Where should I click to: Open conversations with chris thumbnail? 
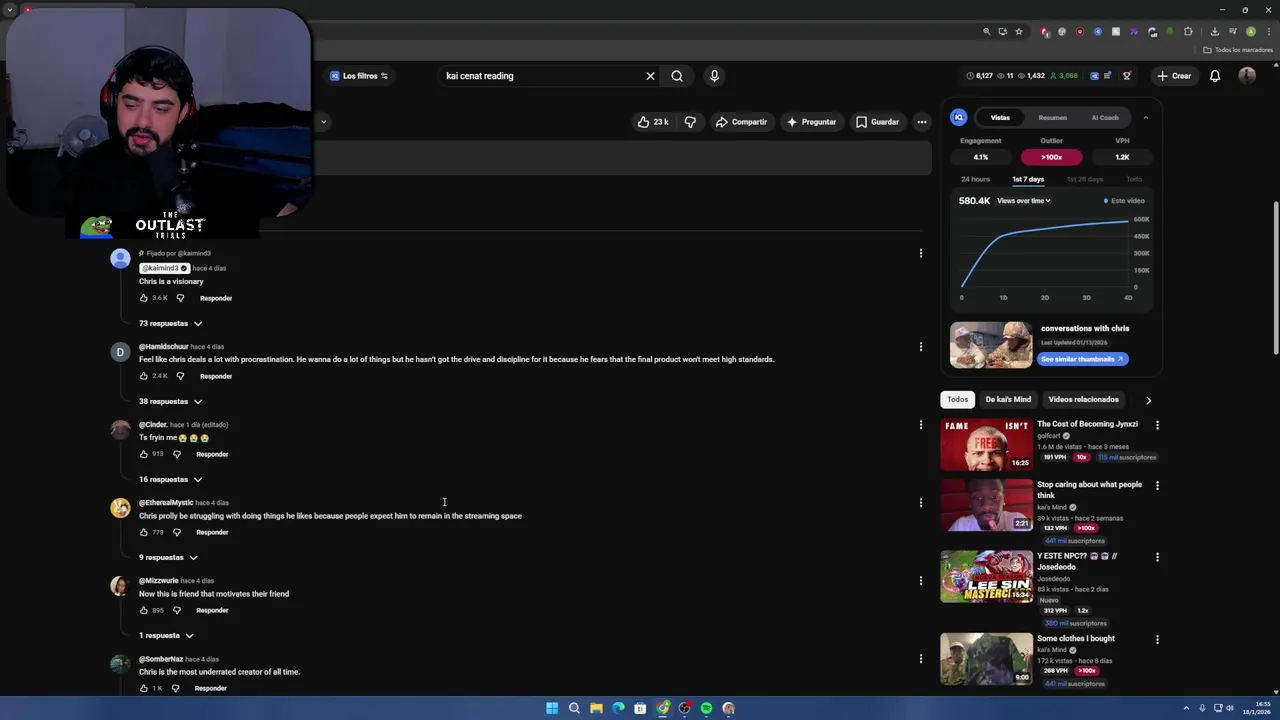click(x=991, y=345)
